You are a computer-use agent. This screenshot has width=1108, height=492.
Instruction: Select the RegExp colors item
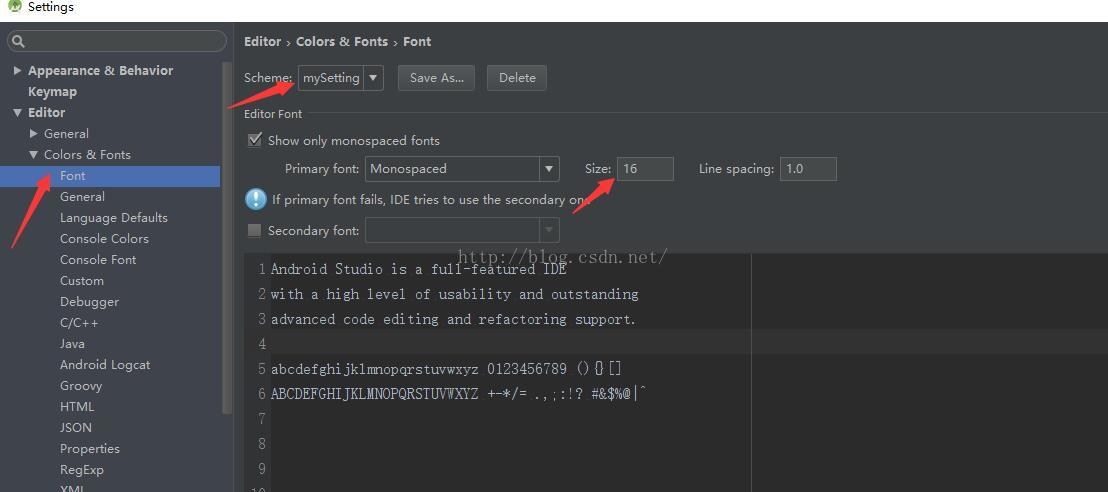coord(82,469)
